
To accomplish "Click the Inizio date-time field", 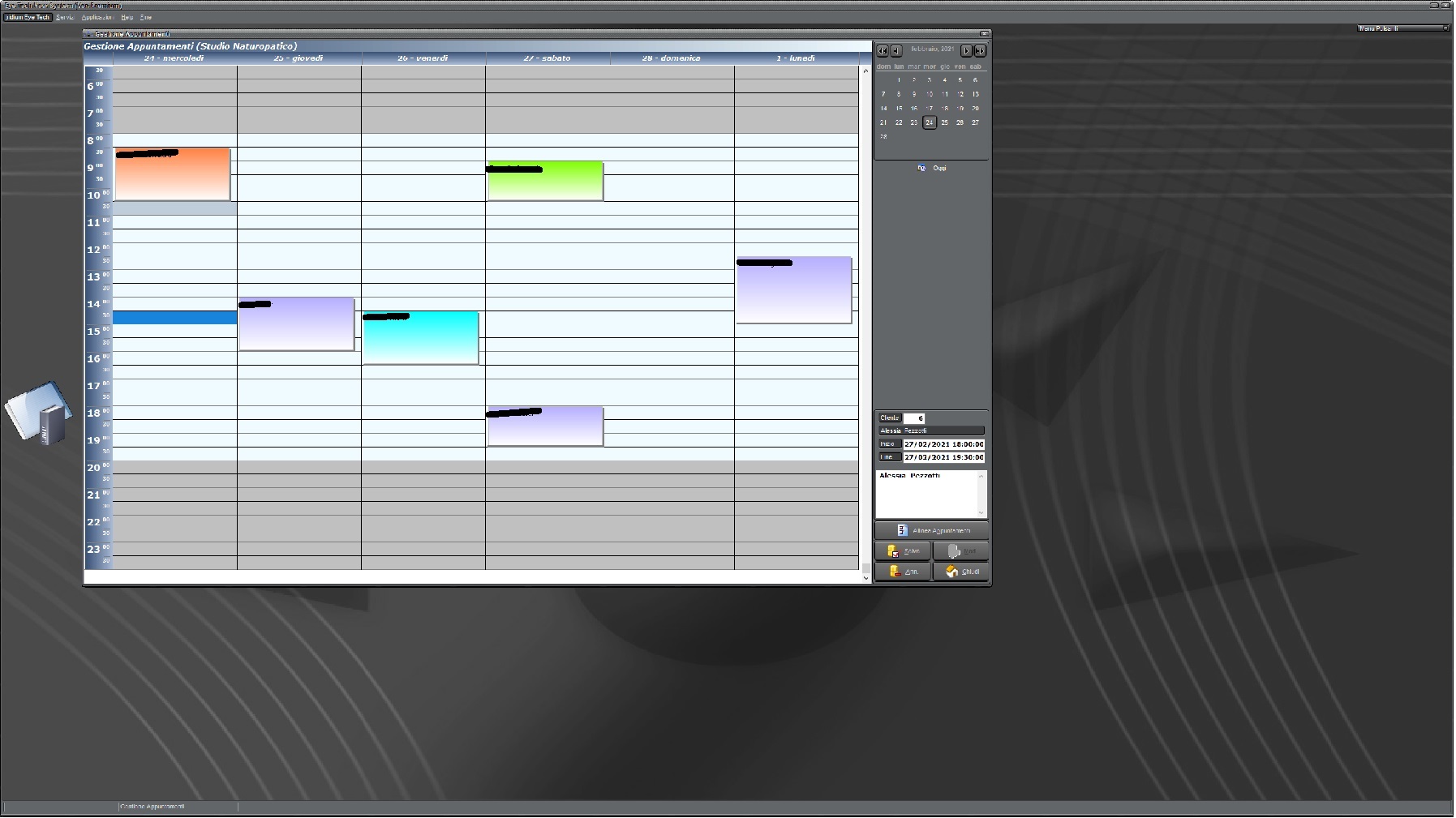I will click(x=944, y=444).
